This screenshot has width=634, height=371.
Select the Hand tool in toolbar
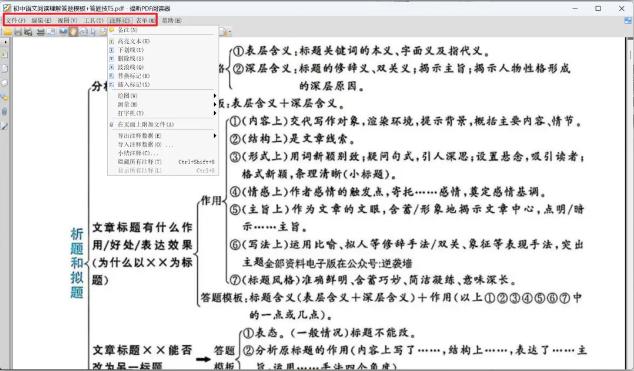[73, 32]
